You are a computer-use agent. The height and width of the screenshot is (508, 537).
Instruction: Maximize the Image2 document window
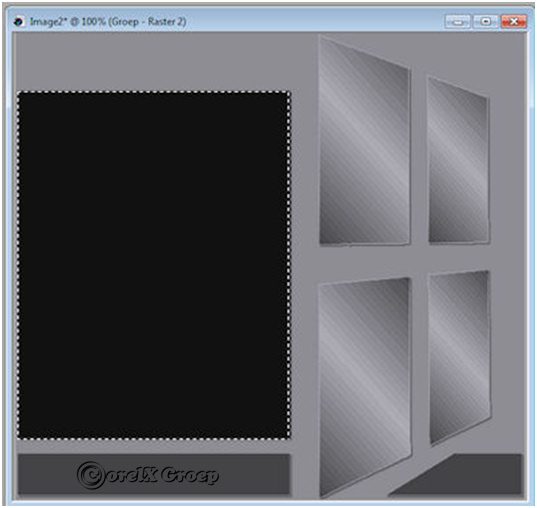click(x=486, y=22)
